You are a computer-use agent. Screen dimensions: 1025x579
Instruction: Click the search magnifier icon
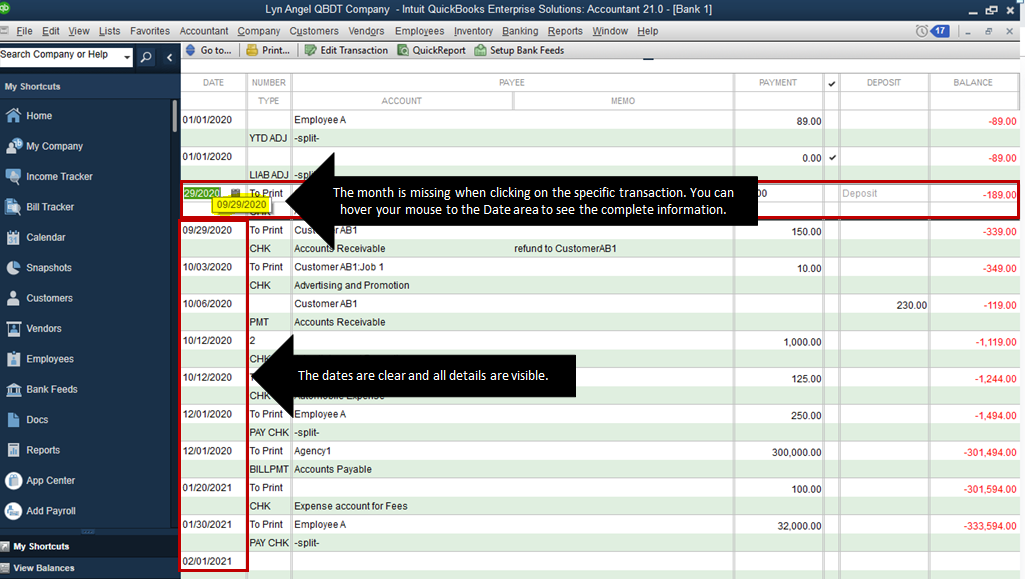(146, 58)
